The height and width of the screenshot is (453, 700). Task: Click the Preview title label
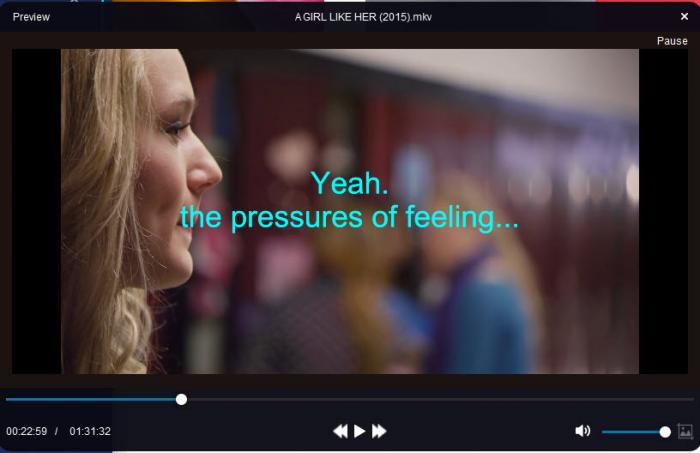[31, 17]
